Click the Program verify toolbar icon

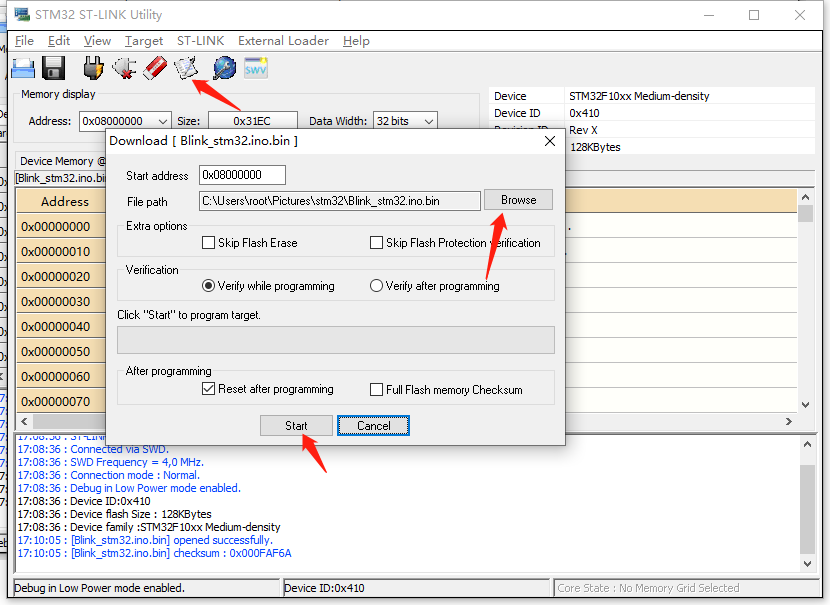coord(186,68)
